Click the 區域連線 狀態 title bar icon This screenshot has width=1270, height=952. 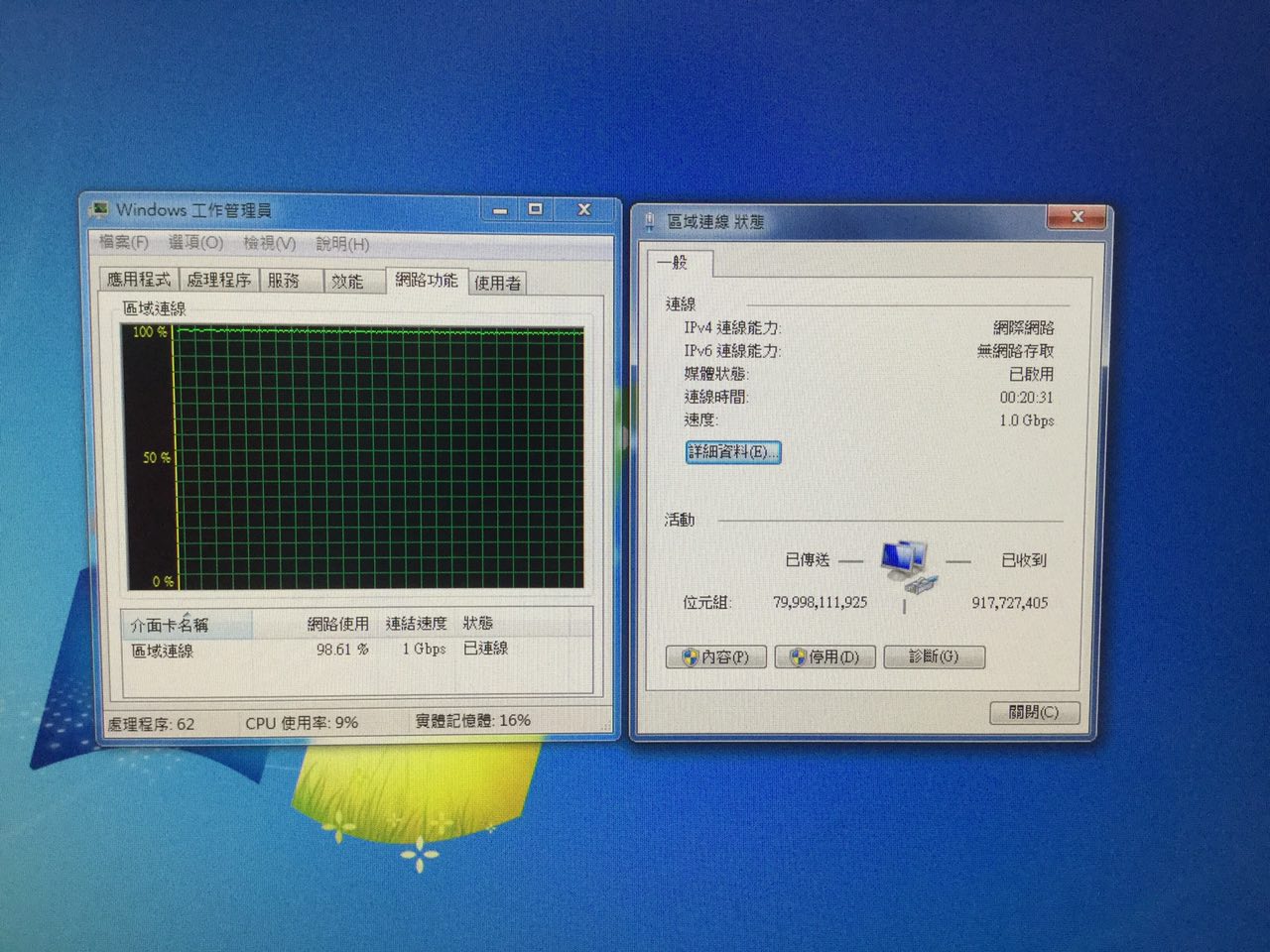click(649, 221)
